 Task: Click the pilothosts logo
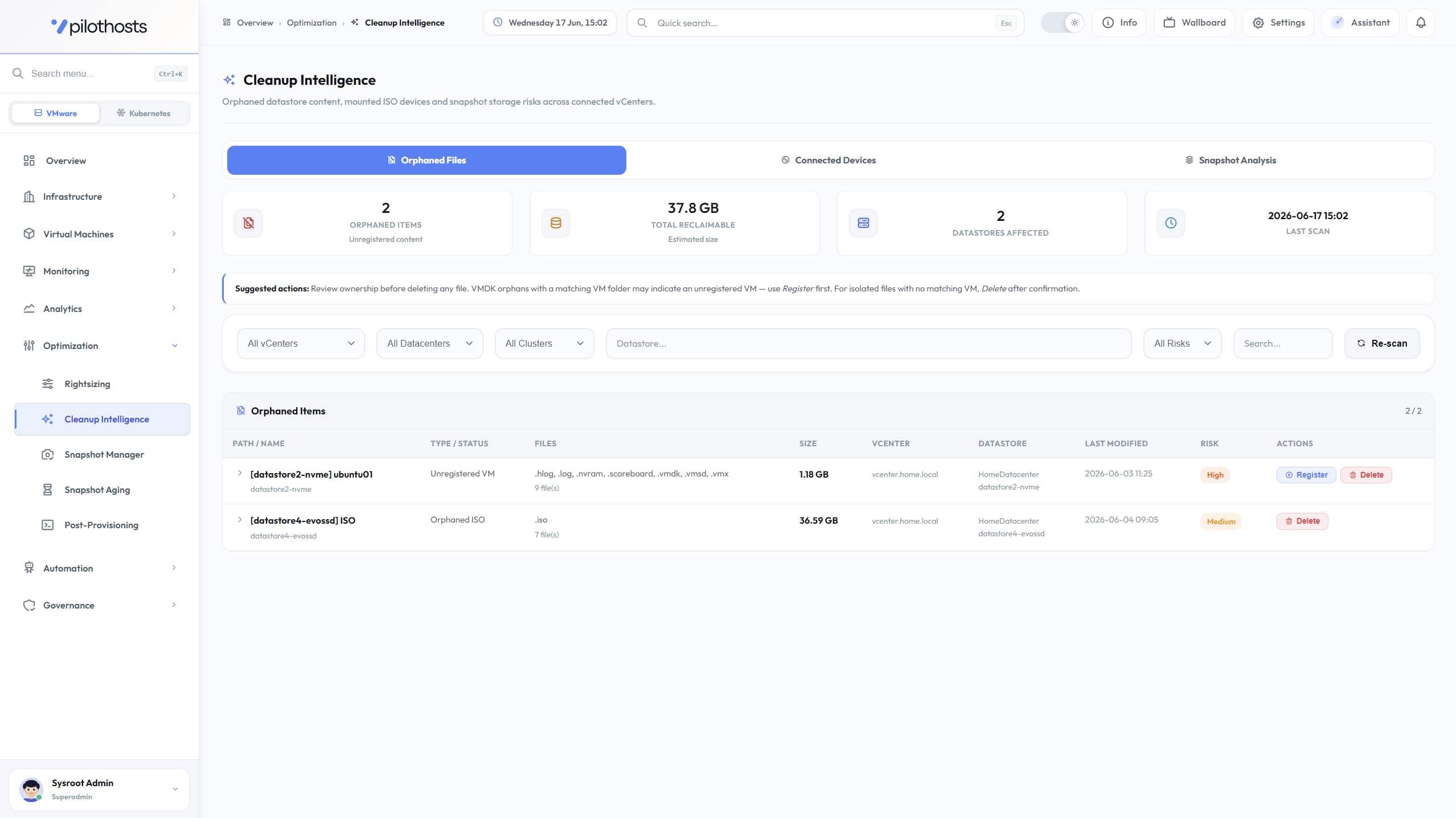pyautogui.click(x=99, y=26)
